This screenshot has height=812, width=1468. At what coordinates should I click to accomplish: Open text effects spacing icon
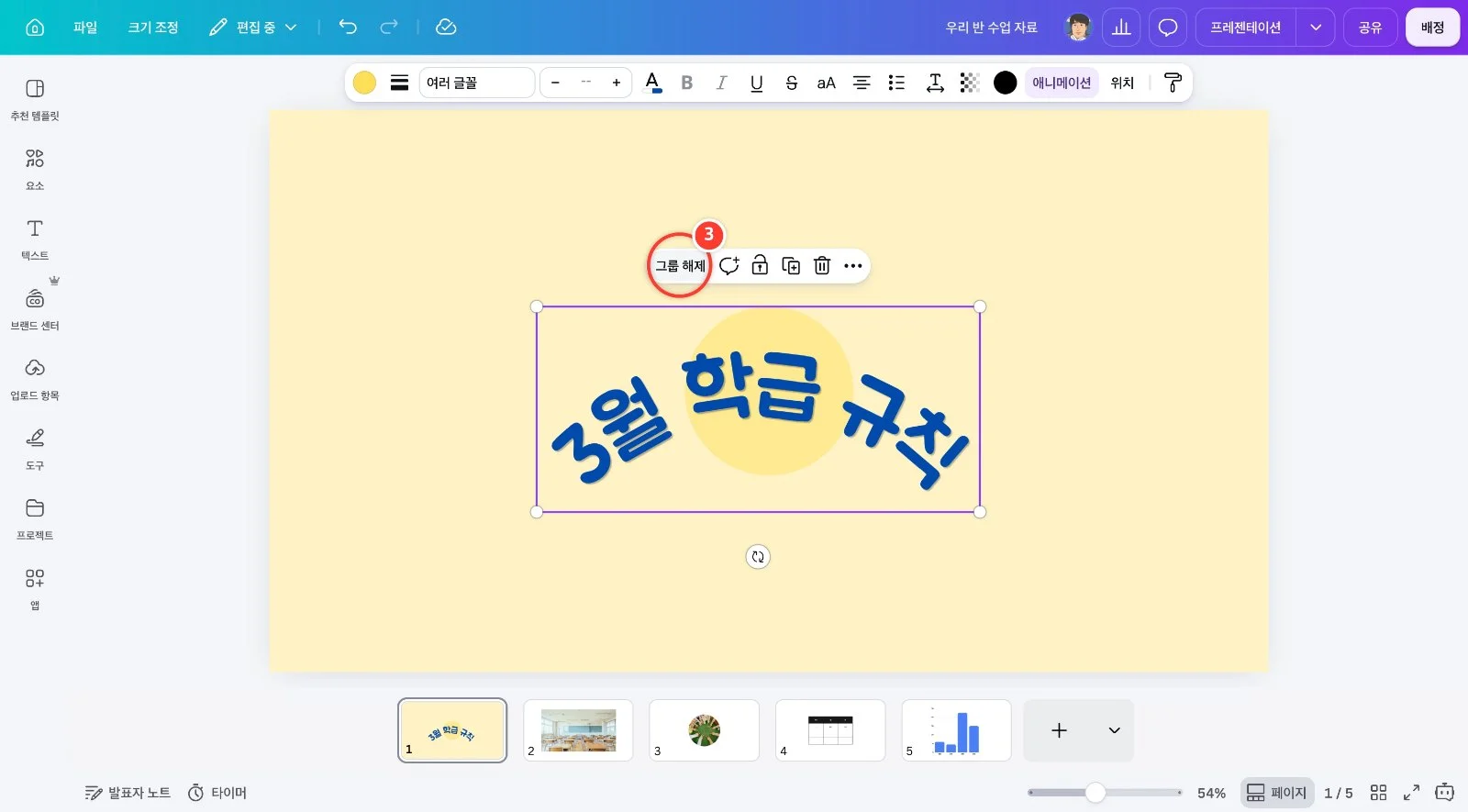[935, 83]
